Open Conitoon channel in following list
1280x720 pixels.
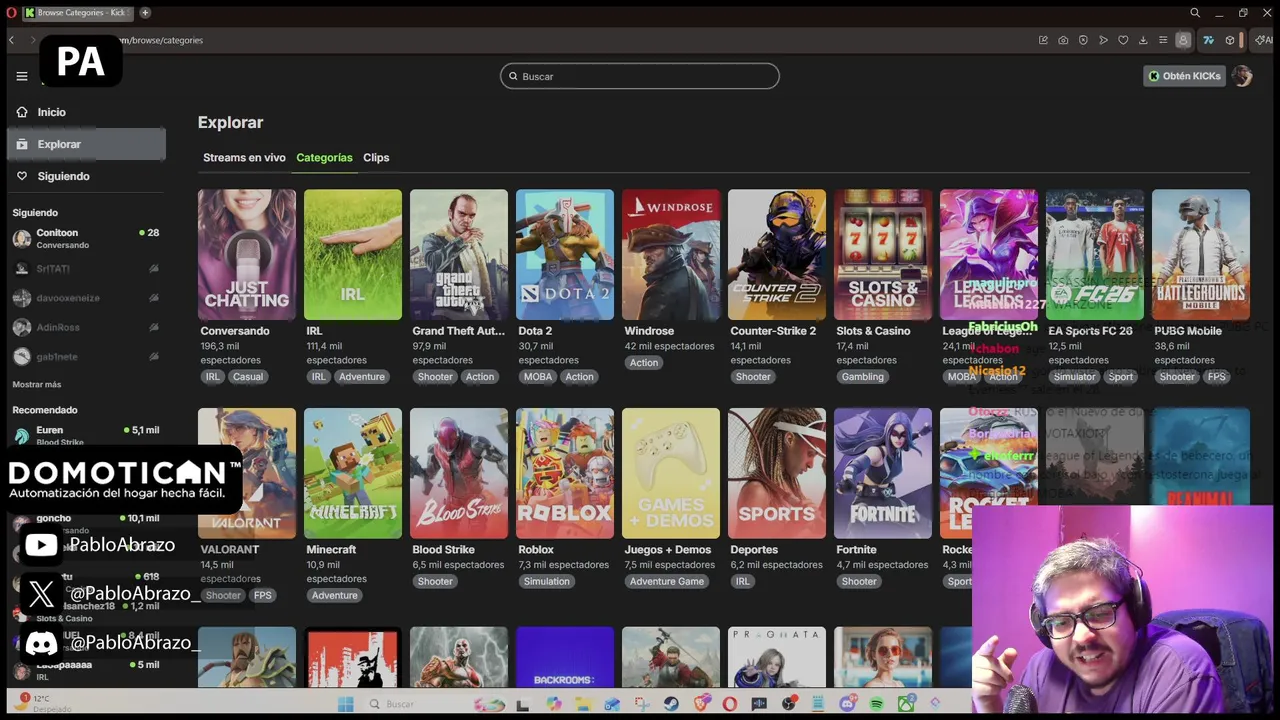tap(86, 238)
